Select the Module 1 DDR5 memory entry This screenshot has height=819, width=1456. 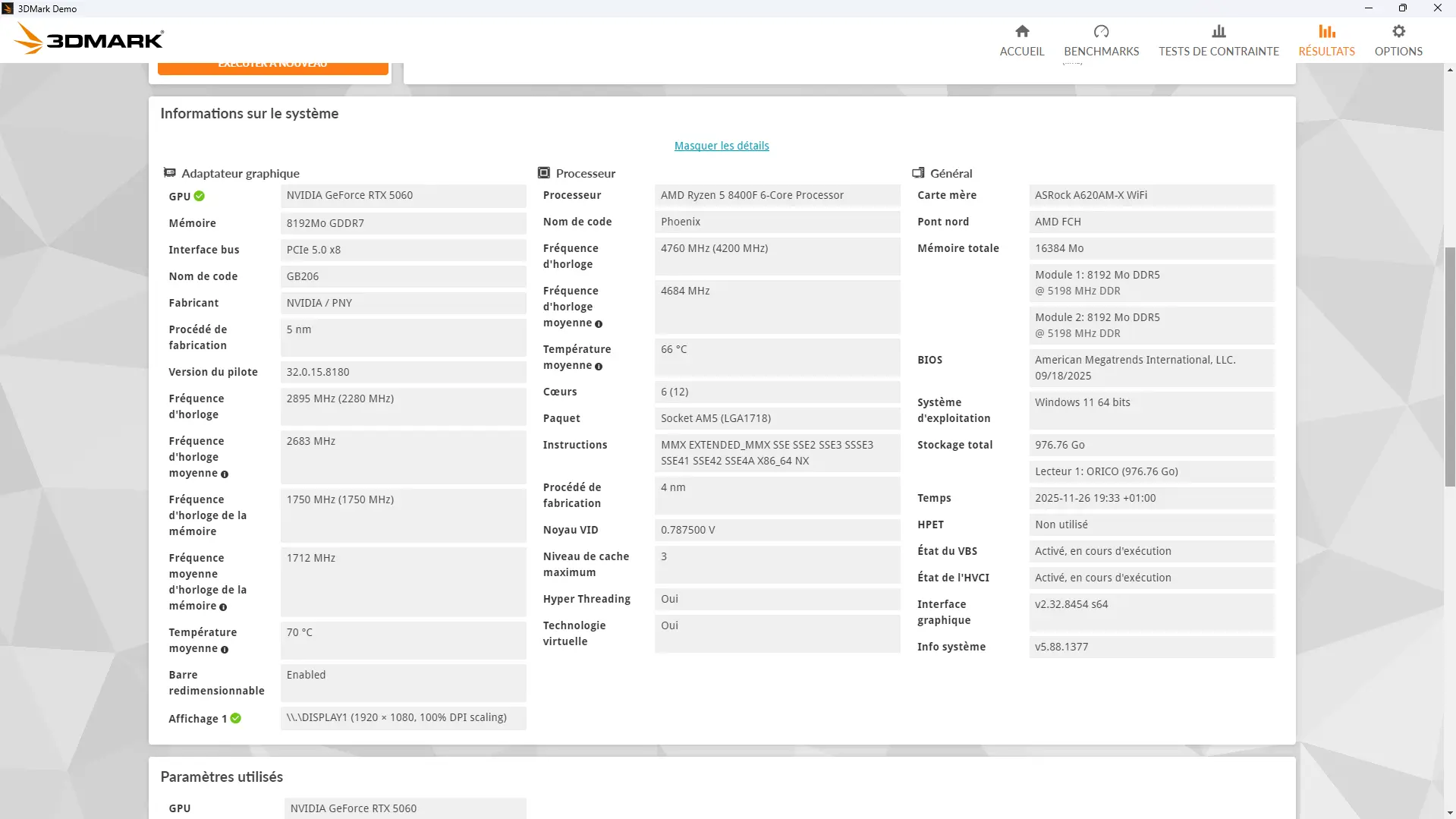pyautogui.click(x=1152, y=283)
